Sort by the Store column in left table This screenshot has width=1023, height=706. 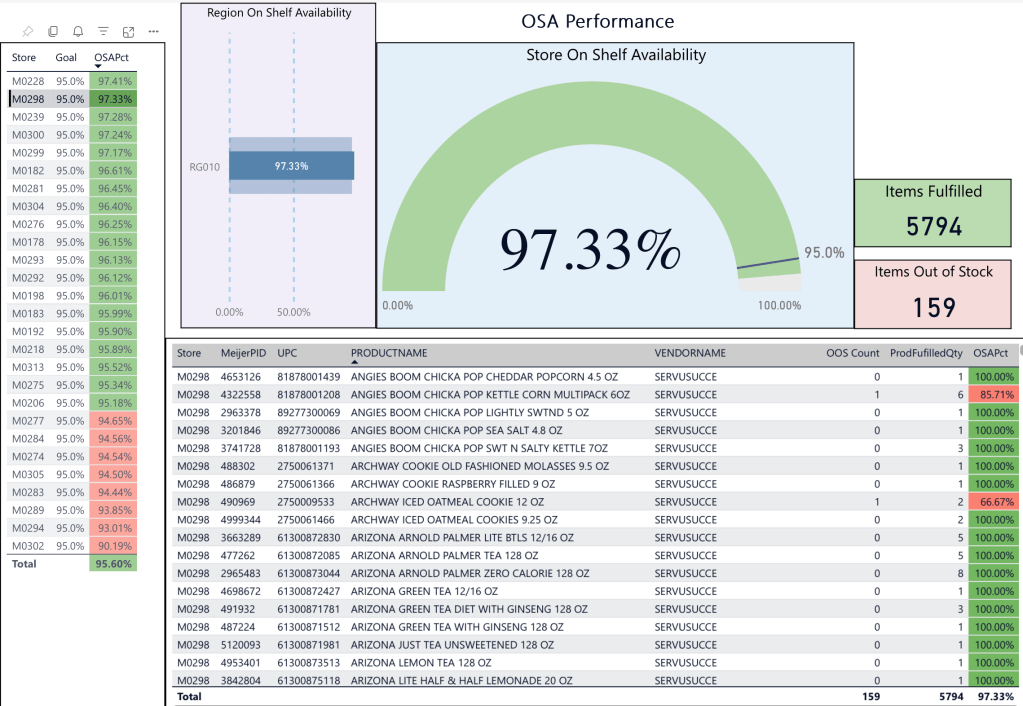[x=24, y=58]
